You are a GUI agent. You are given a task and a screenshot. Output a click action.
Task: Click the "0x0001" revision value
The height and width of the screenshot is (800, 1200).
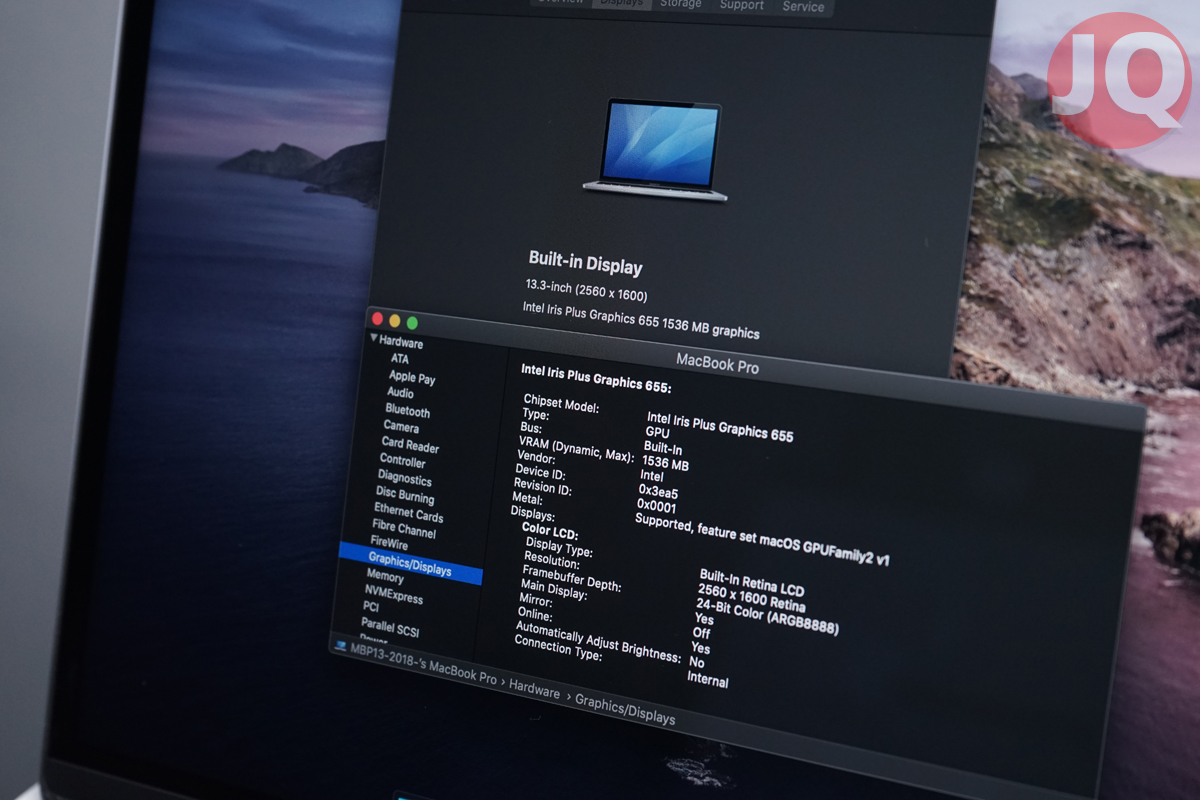pos(656,506)
